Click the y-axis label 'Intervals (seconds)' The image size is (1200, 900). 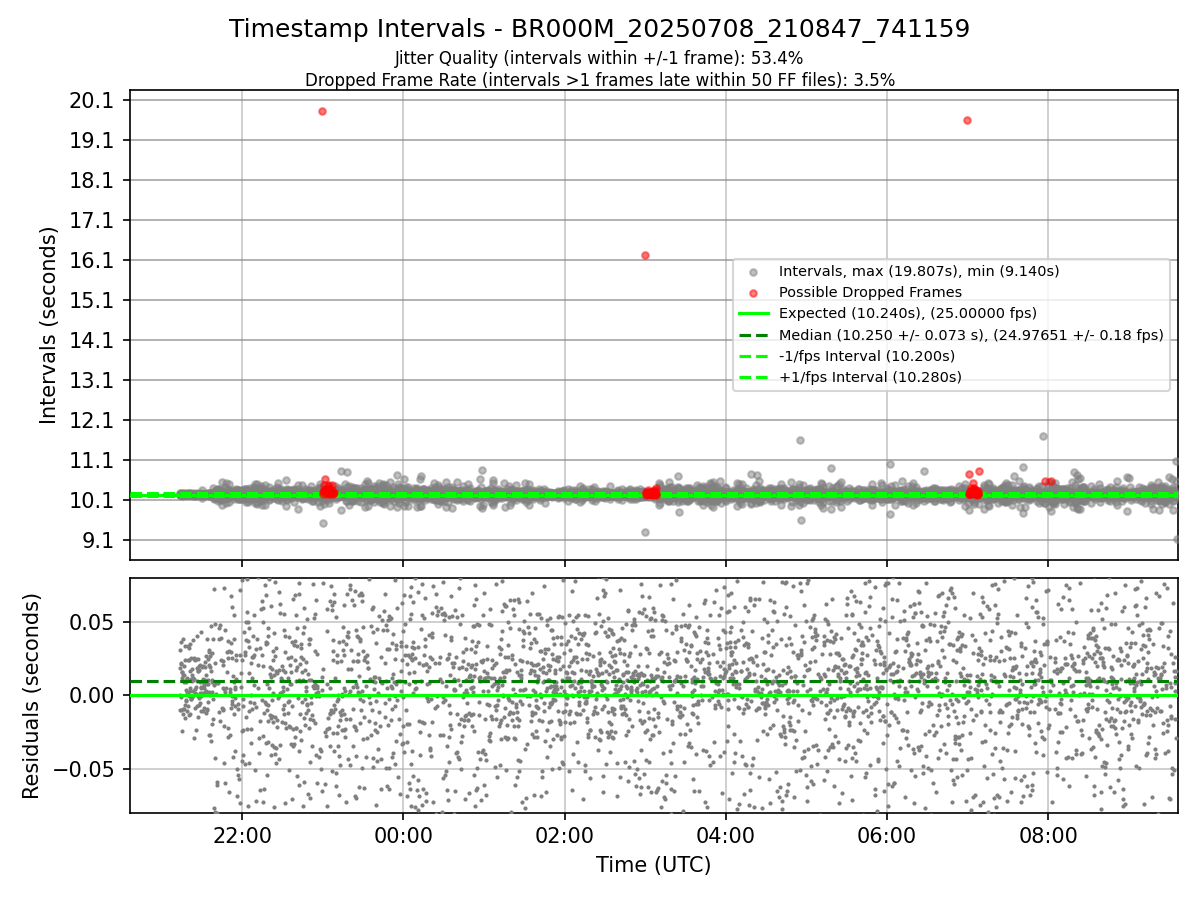click(49, 325)
